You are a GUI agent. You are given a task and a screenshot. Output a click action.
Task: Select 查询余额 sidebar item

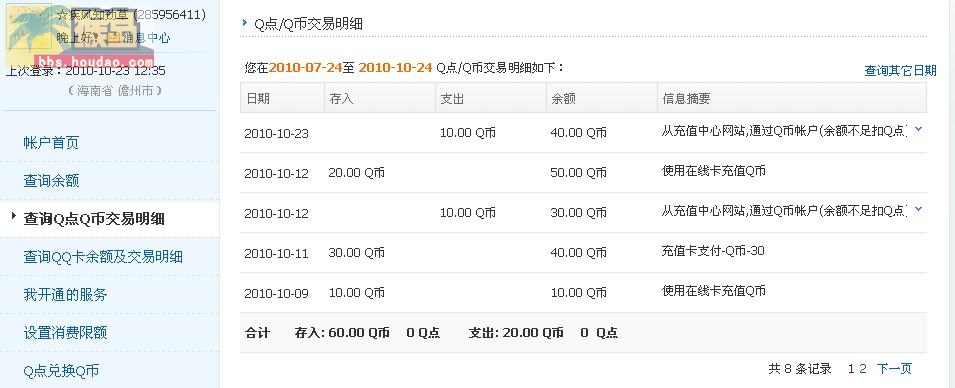coord(51,181)
